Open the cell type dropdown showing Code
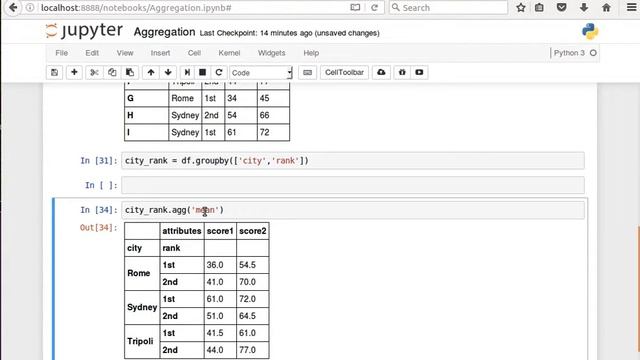Image resolution: width=640 pixels, height=360 pixels. click(261, 73)
